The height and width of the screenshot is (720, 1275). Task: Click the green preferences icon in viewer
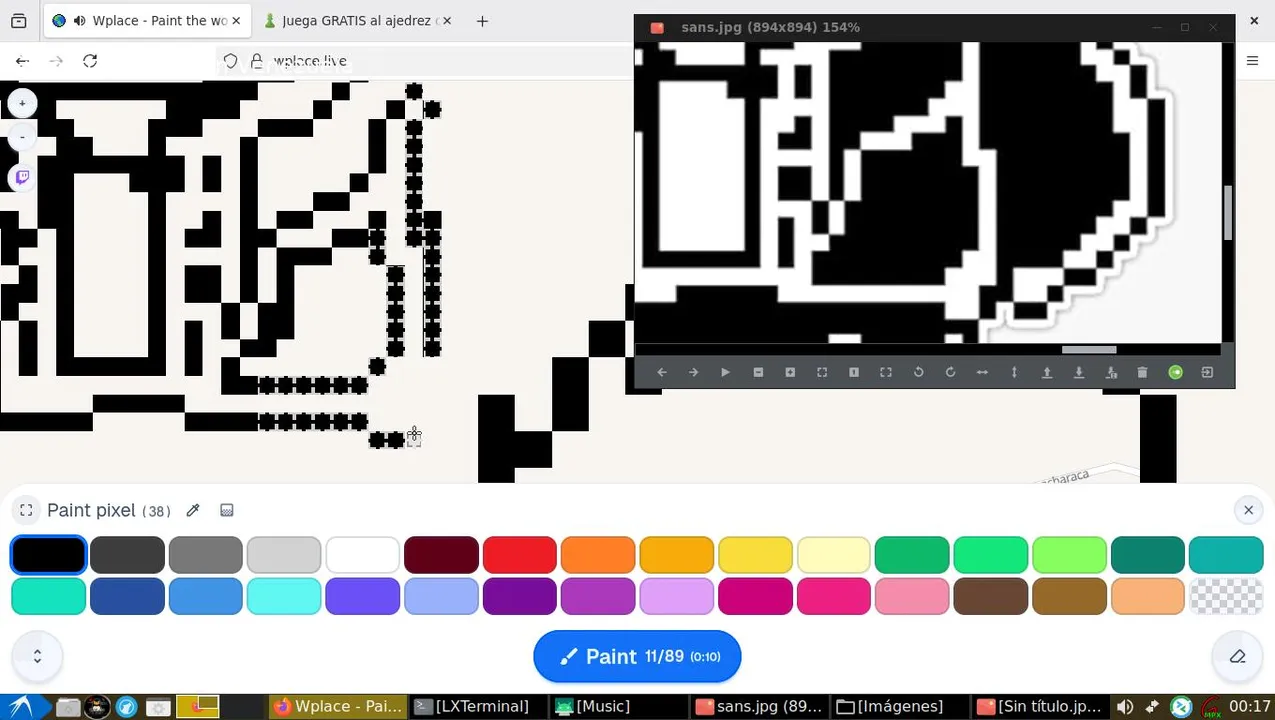(x=1176, y=372)
